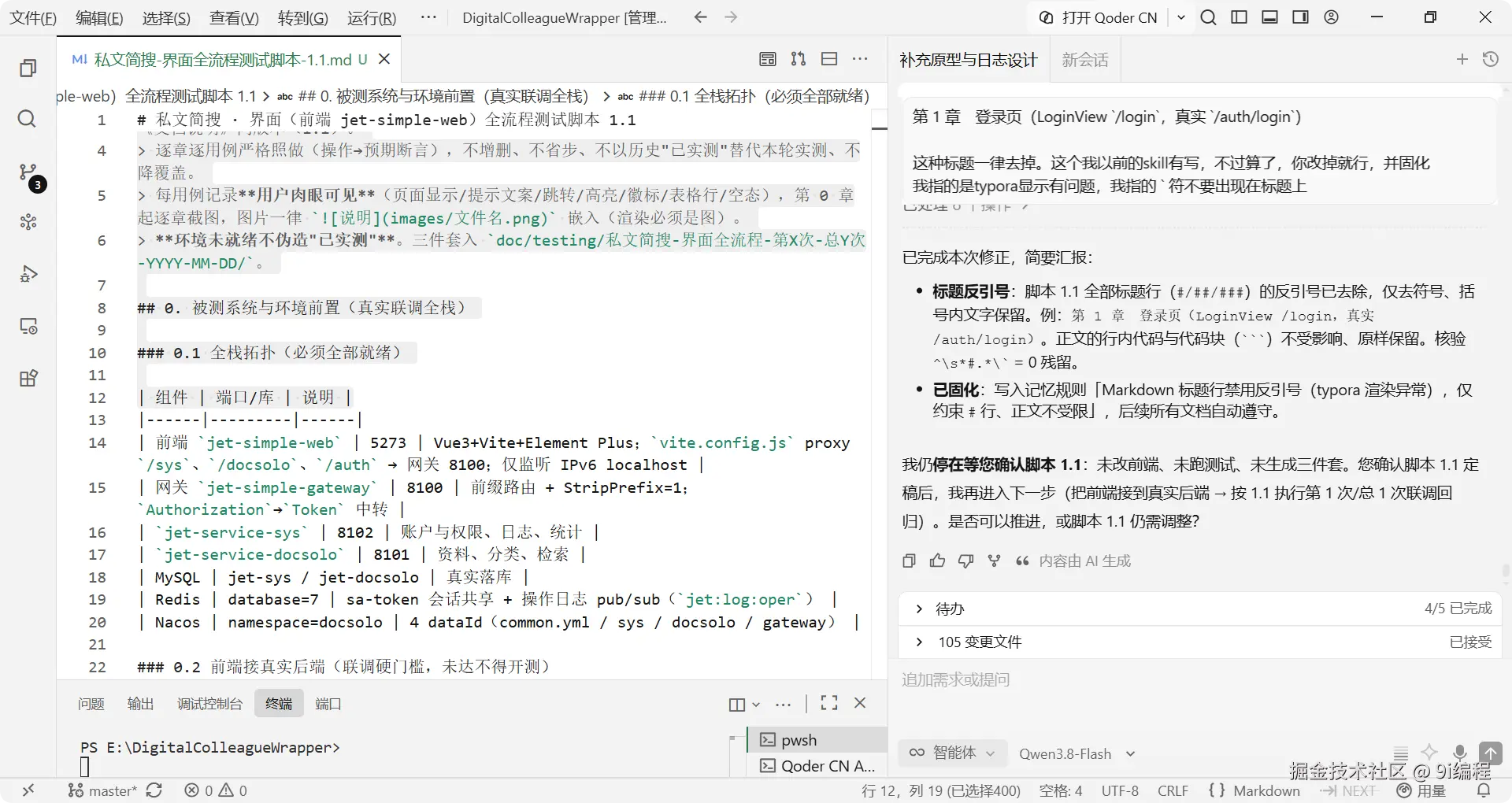Image resolution: width=1512 pixels, height=803 pixels.
Task: Change the Markdown language mode in status bar
Action: click(x=1266, y=790)
